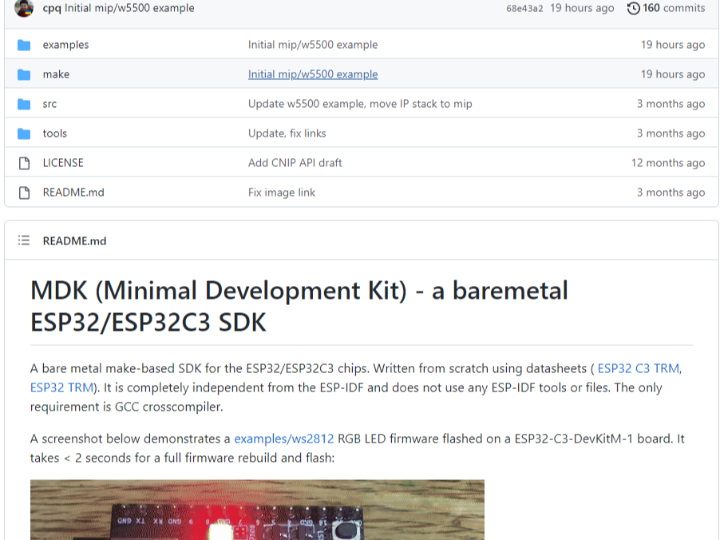
Task: Open make folder's Initial mip/w5500 commit message
Action: (313, 74)
